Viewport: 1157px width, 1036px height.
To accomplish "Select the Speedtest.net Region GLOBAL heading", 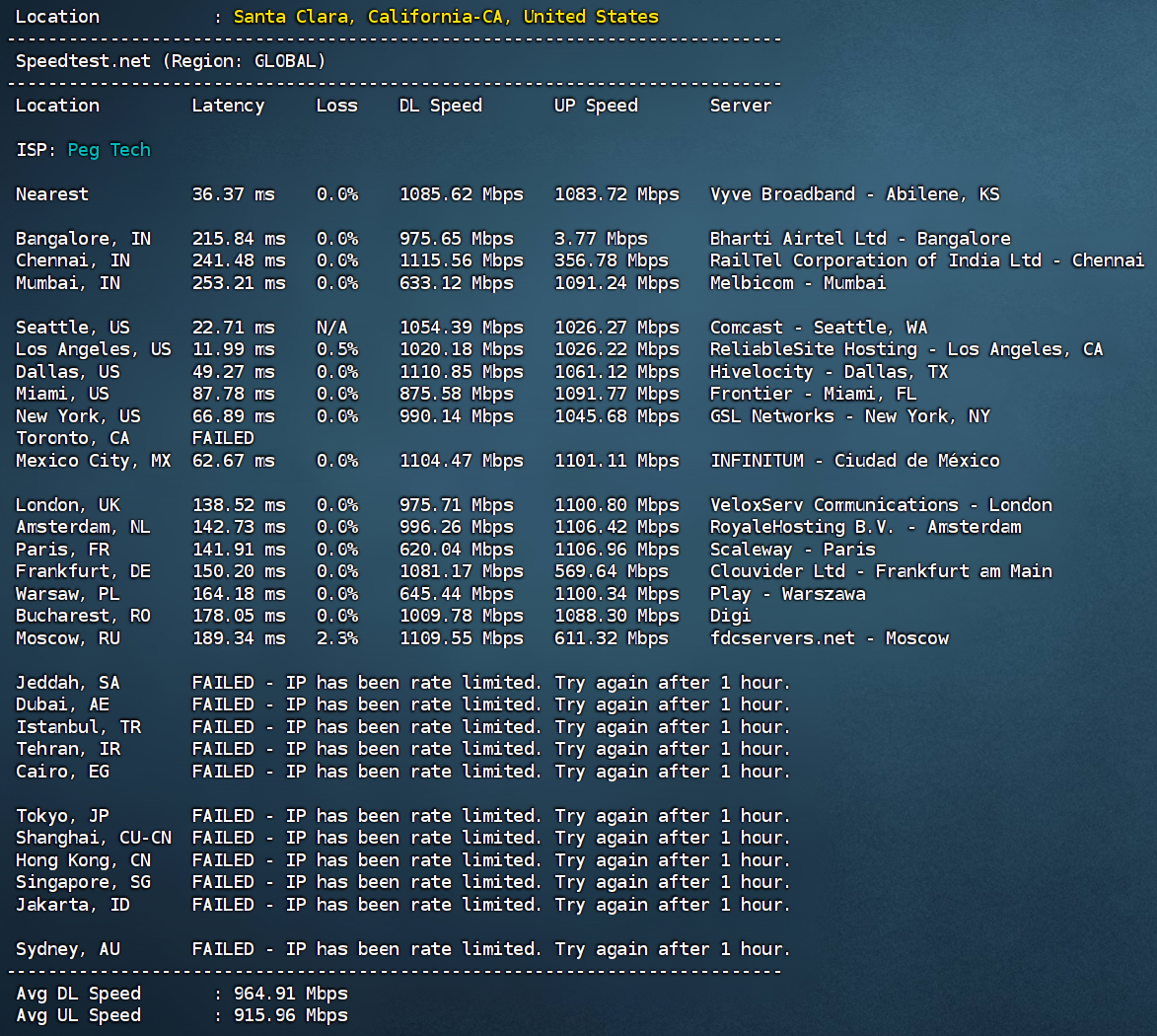I will (x=171, y=61).
